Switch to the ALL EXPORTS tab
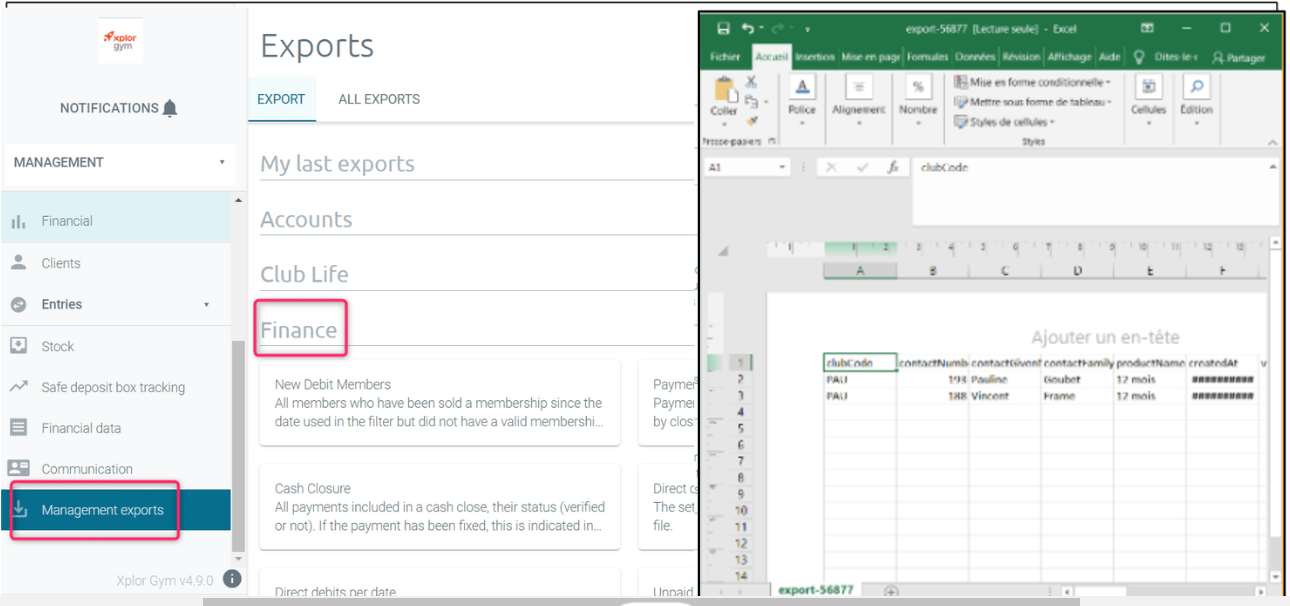 [x=379, y=99]
